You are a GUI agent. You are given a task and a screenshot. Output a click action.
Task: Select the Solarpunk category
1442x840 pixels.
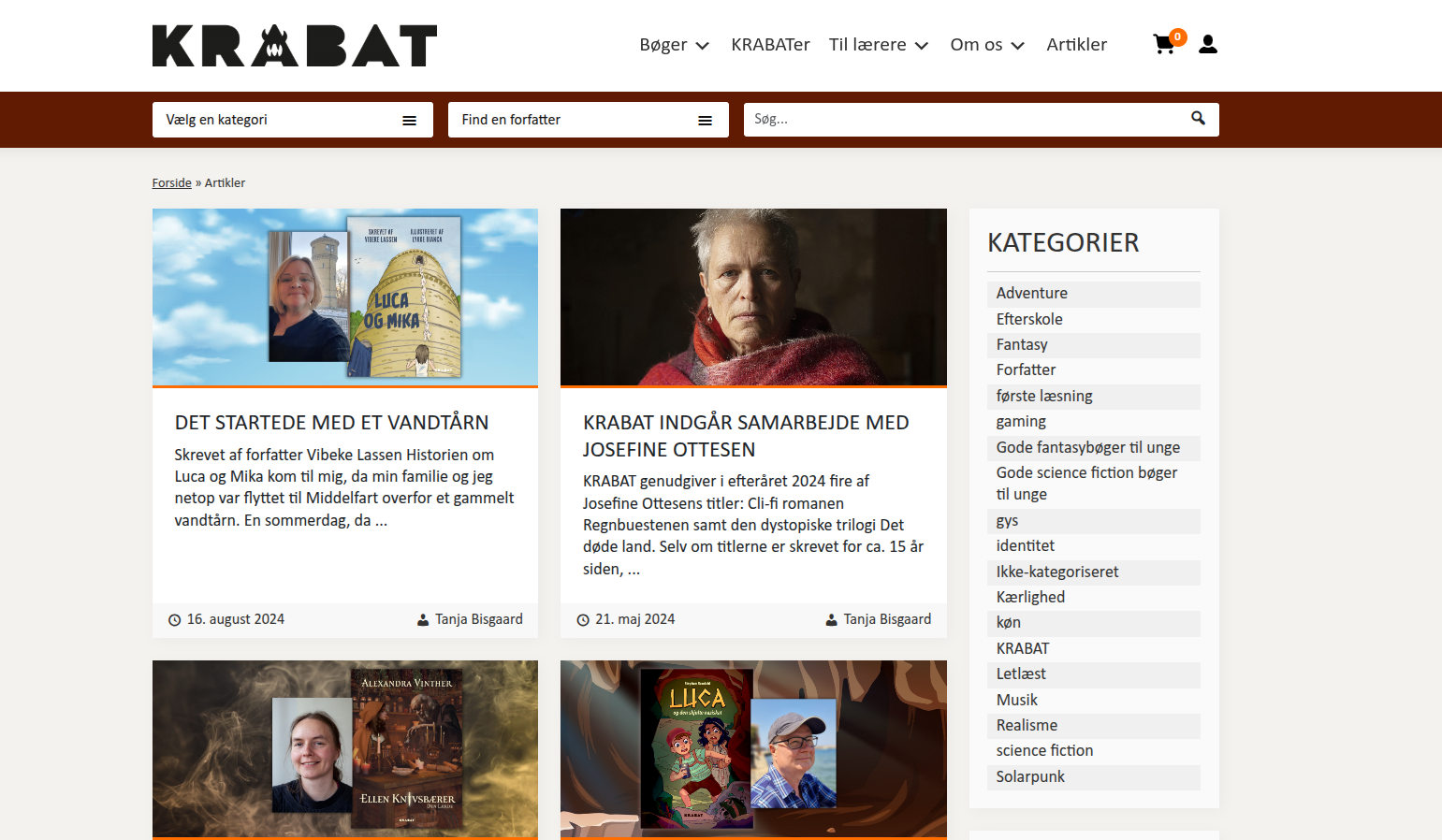tap(1030, 776)
